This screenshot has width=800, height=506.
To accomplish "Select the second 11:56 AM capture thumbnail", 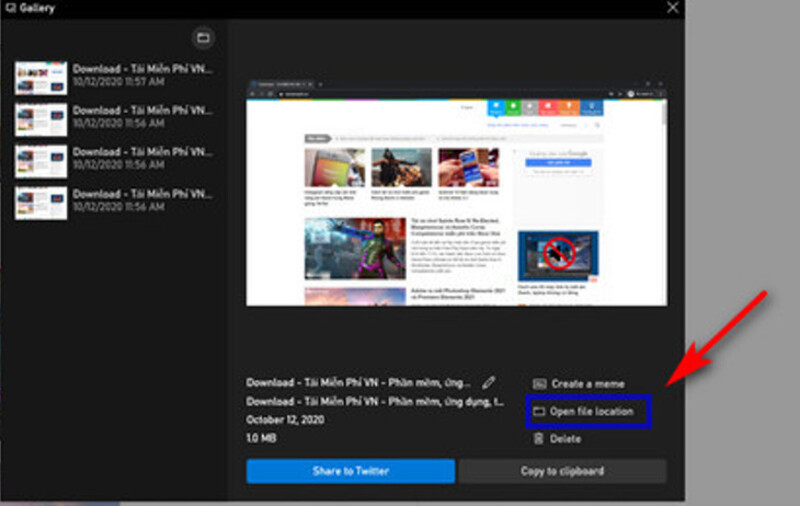I will [x=41, y=161].
